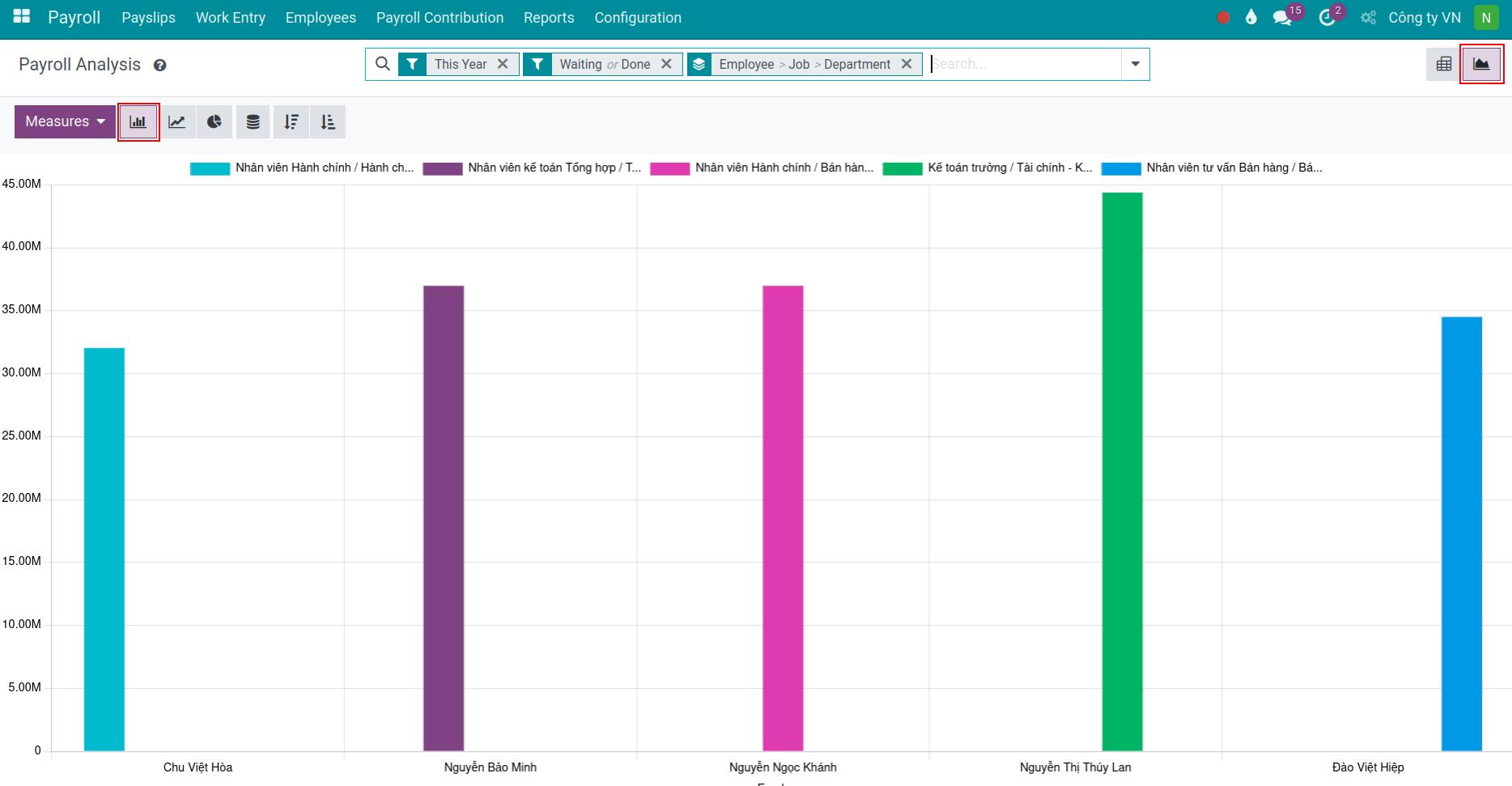Click the Payroll Analysis help icon
This screenshot has height=786, width=1512.
click(x=159, y=66)
